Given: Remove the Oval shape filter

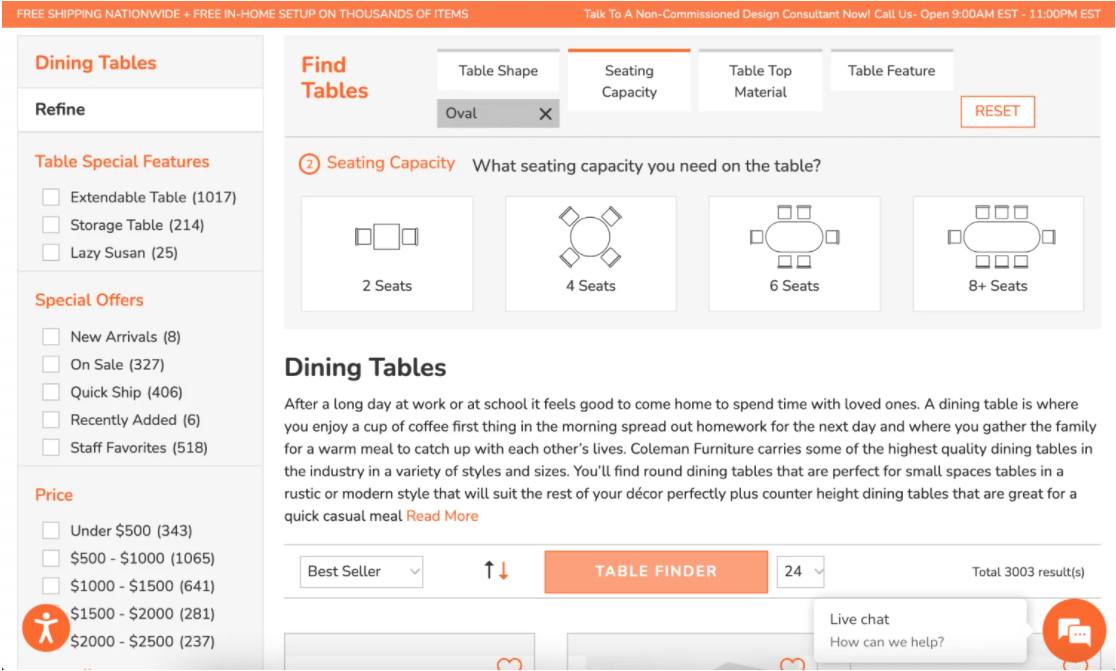Looking at the screenshot, I should tap(545, 114).
